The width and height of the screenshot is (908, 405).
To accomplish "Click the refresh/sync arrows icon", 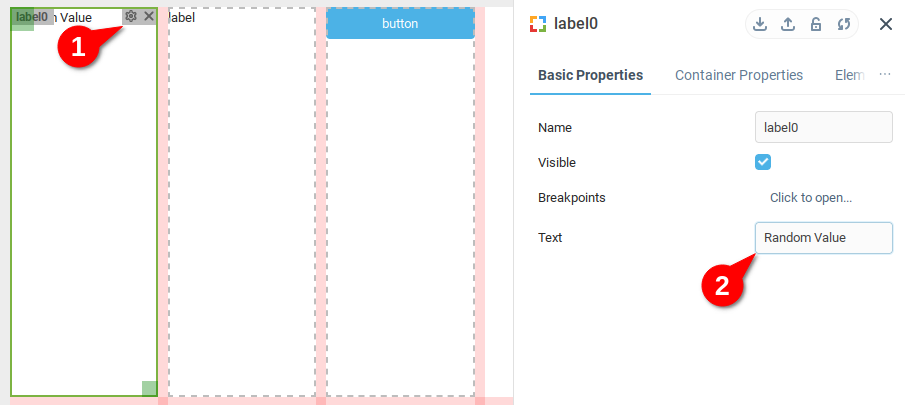I will point(844,25).
